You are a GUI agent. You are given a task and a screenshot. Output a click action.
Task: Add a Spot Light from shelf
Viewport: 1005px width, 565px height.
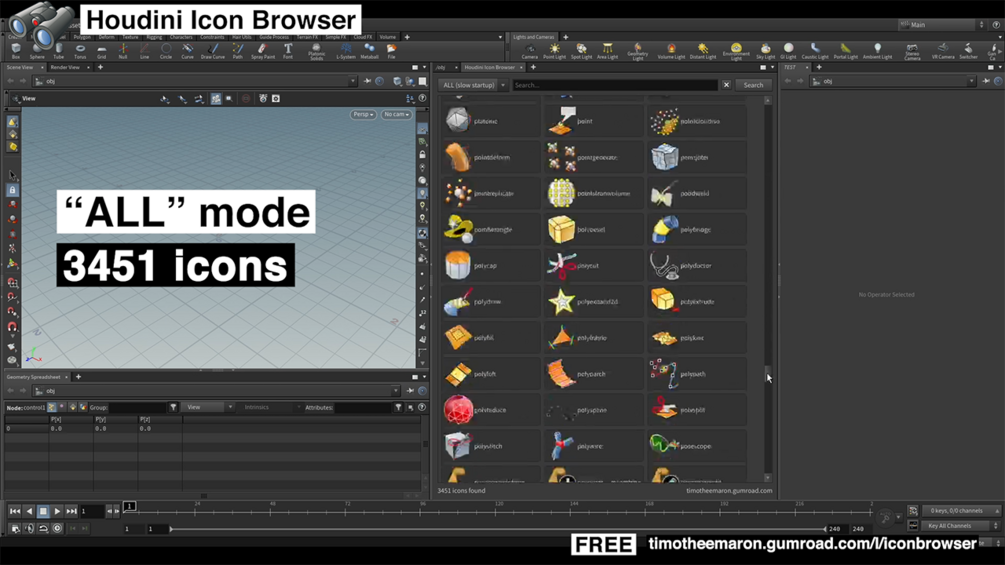coord(581,51)
